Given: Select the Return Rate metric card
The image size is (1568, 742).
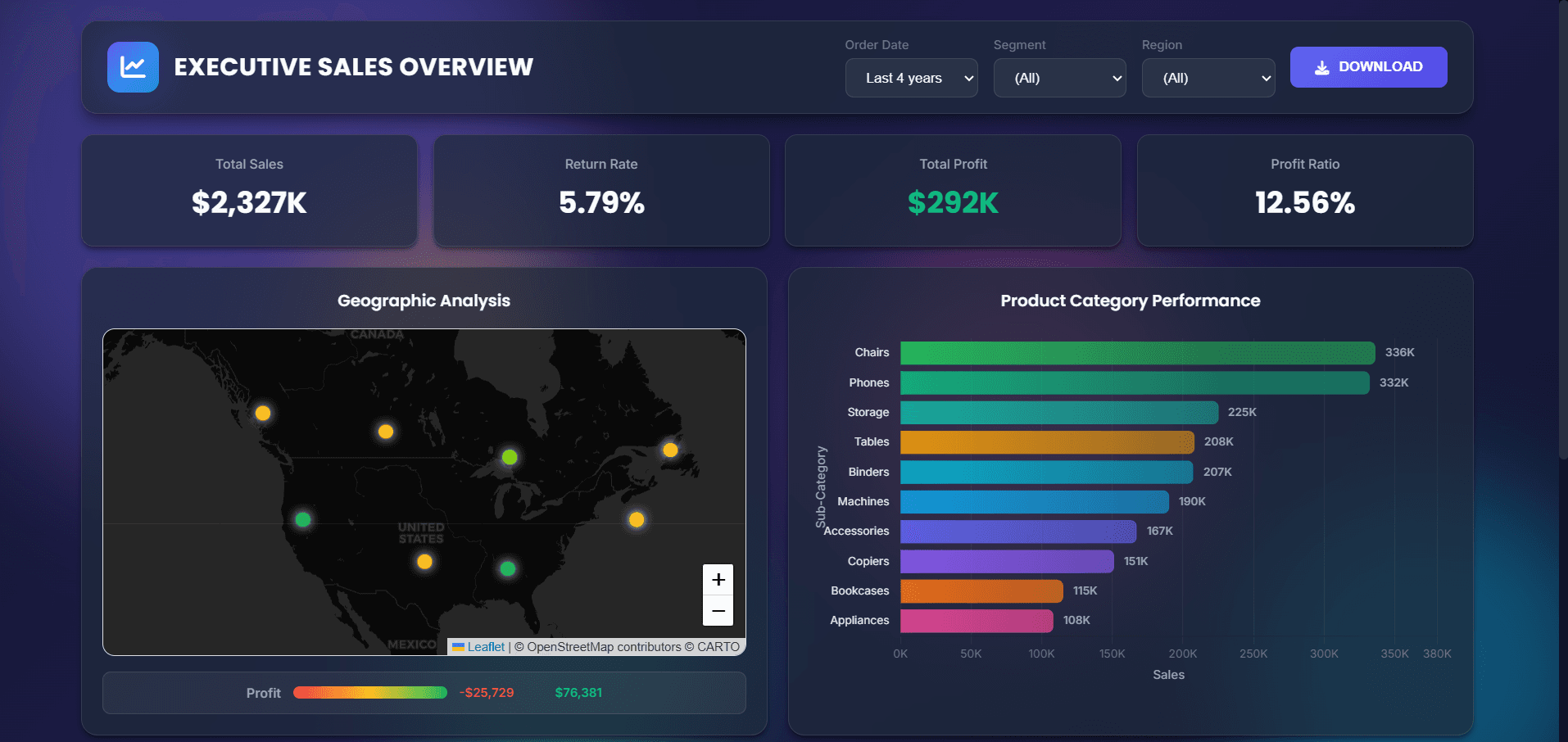Looking at the screenshot, I should (x=600, y=191).
